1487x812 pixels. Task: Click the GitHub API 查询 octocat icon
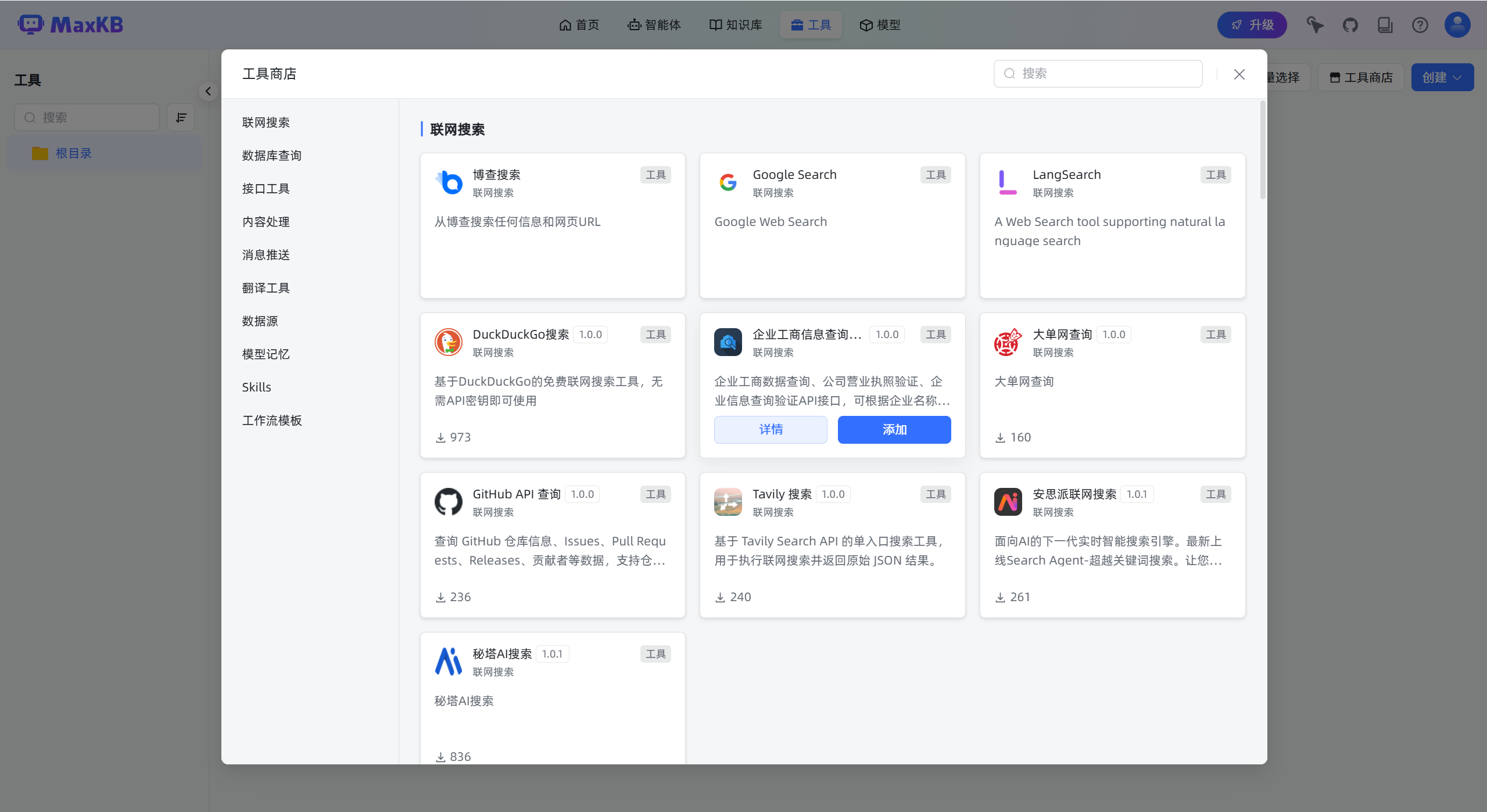coord(449,501)
